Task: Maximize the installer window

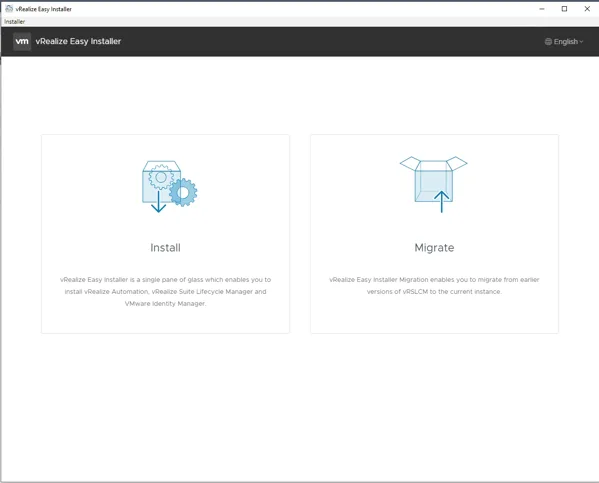Action: (564, 9)
